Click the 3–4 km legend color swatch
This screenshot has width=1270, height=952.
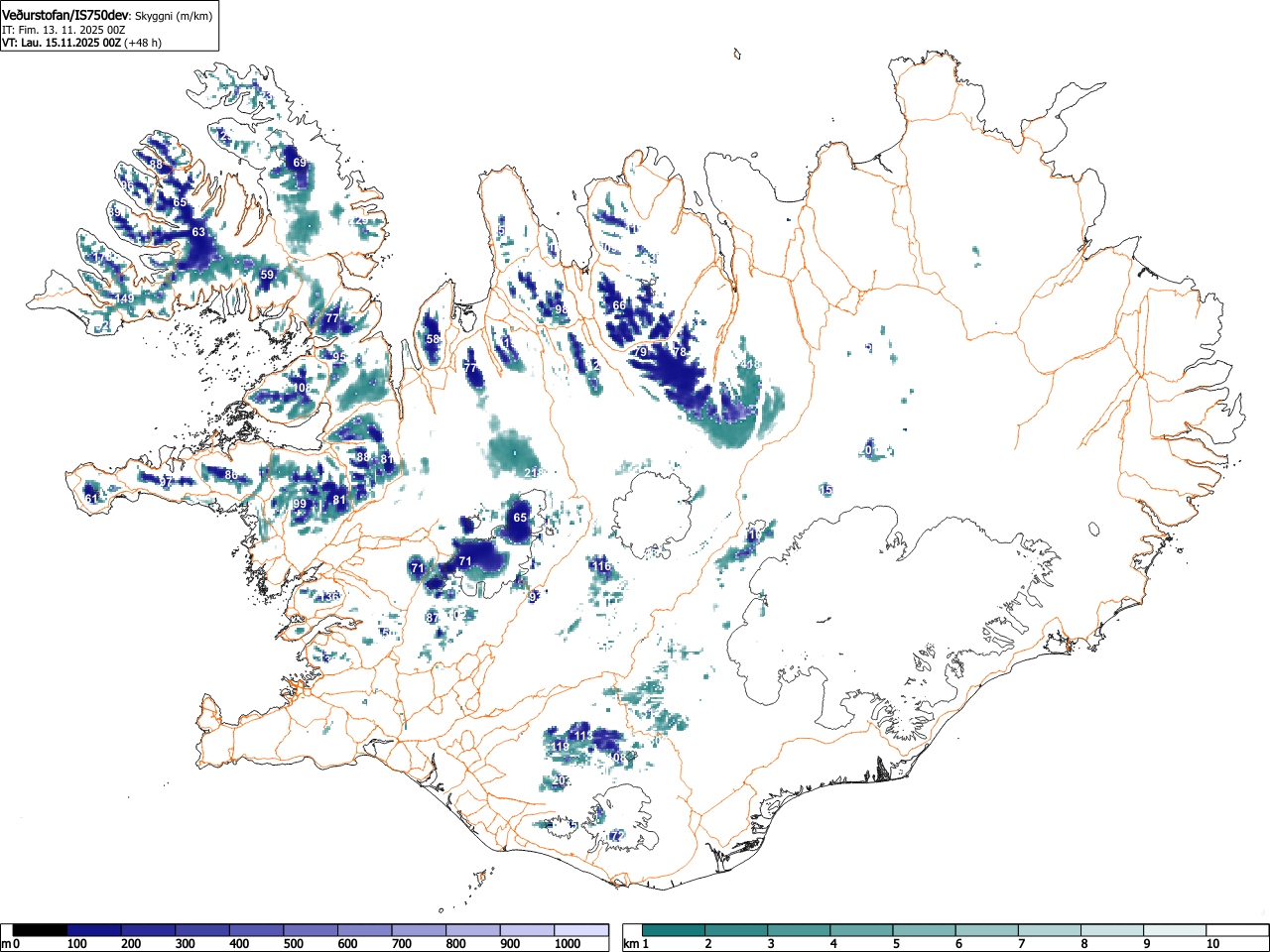coord(799,930)
